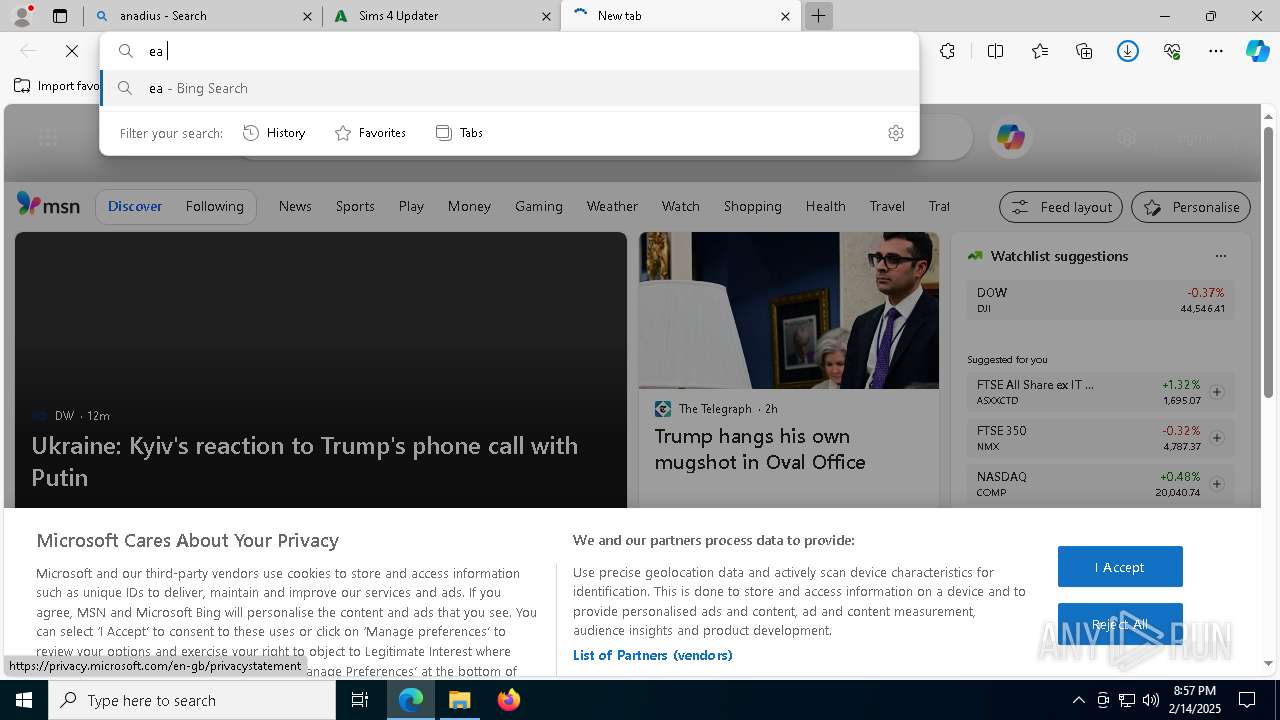Open Task View on the taskbar

360,700
